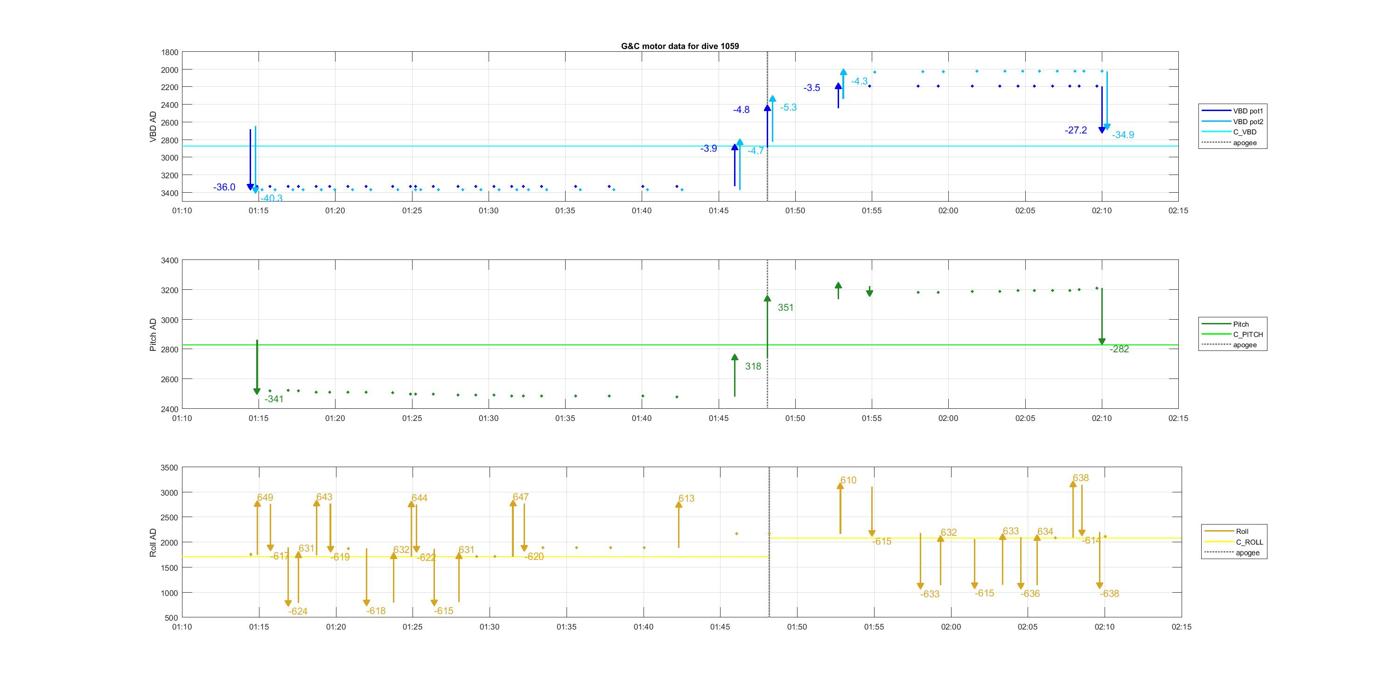Select 'Roll' legend entry
The height and width of the screenshot is (693, 1400).
point(1242,531)
